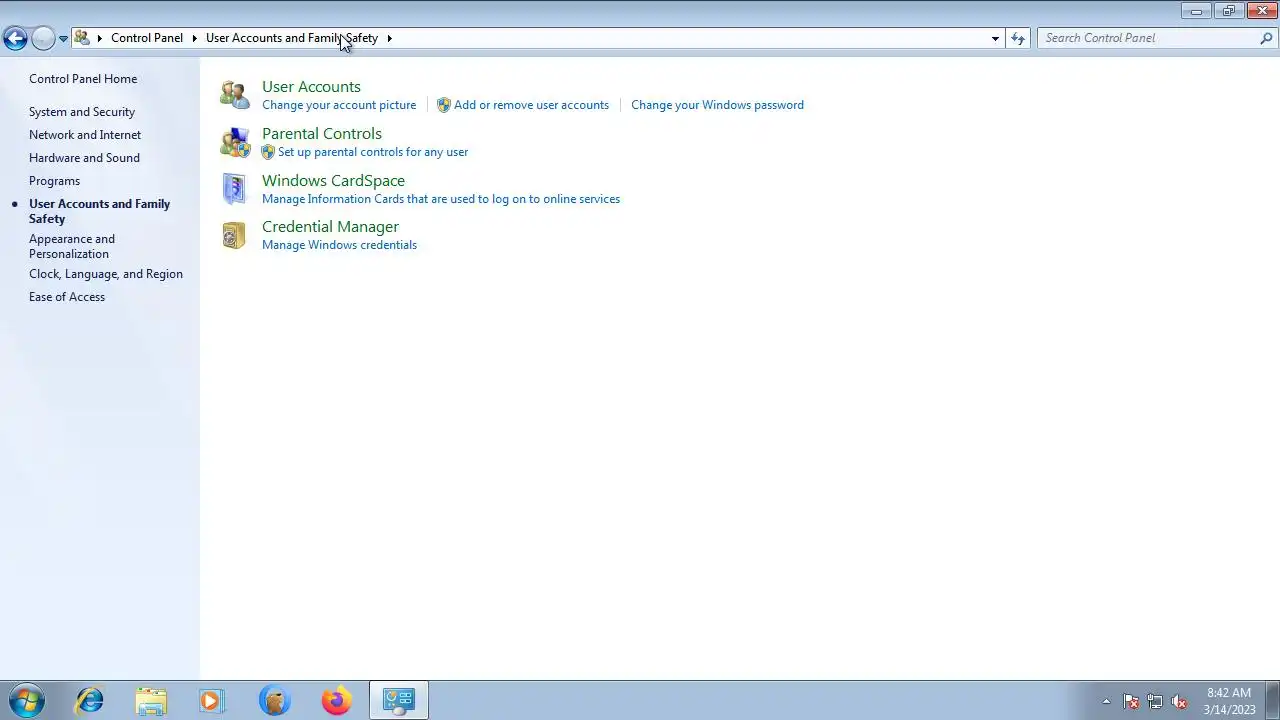The height and width of the screenshot is (720, 1280).
Task: Open the address bar previous locations dropdown
Action: (x=995, y=38)
